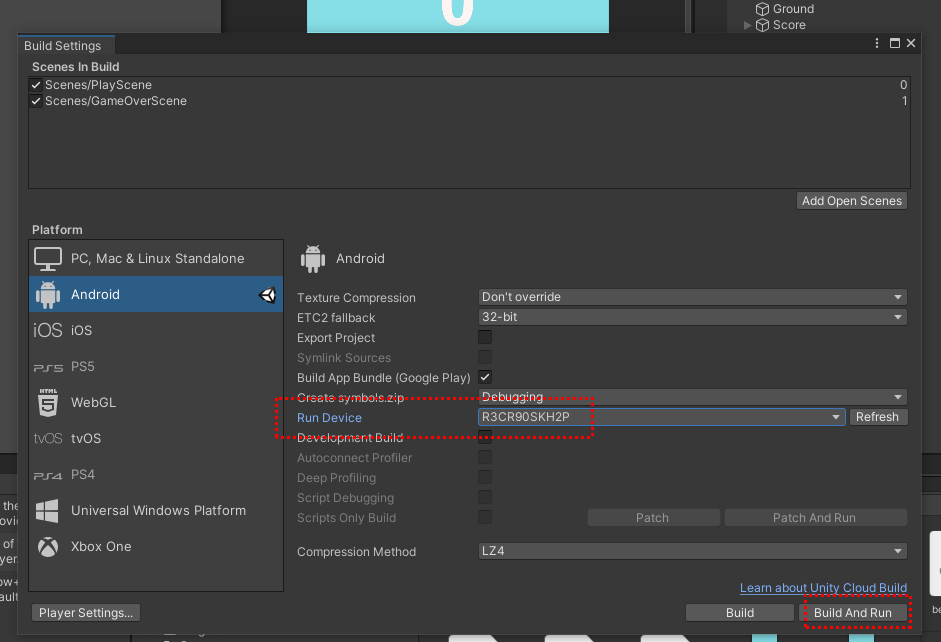Click the large Android header icon
Screen dimensions: 941x642
click(313, 259)
